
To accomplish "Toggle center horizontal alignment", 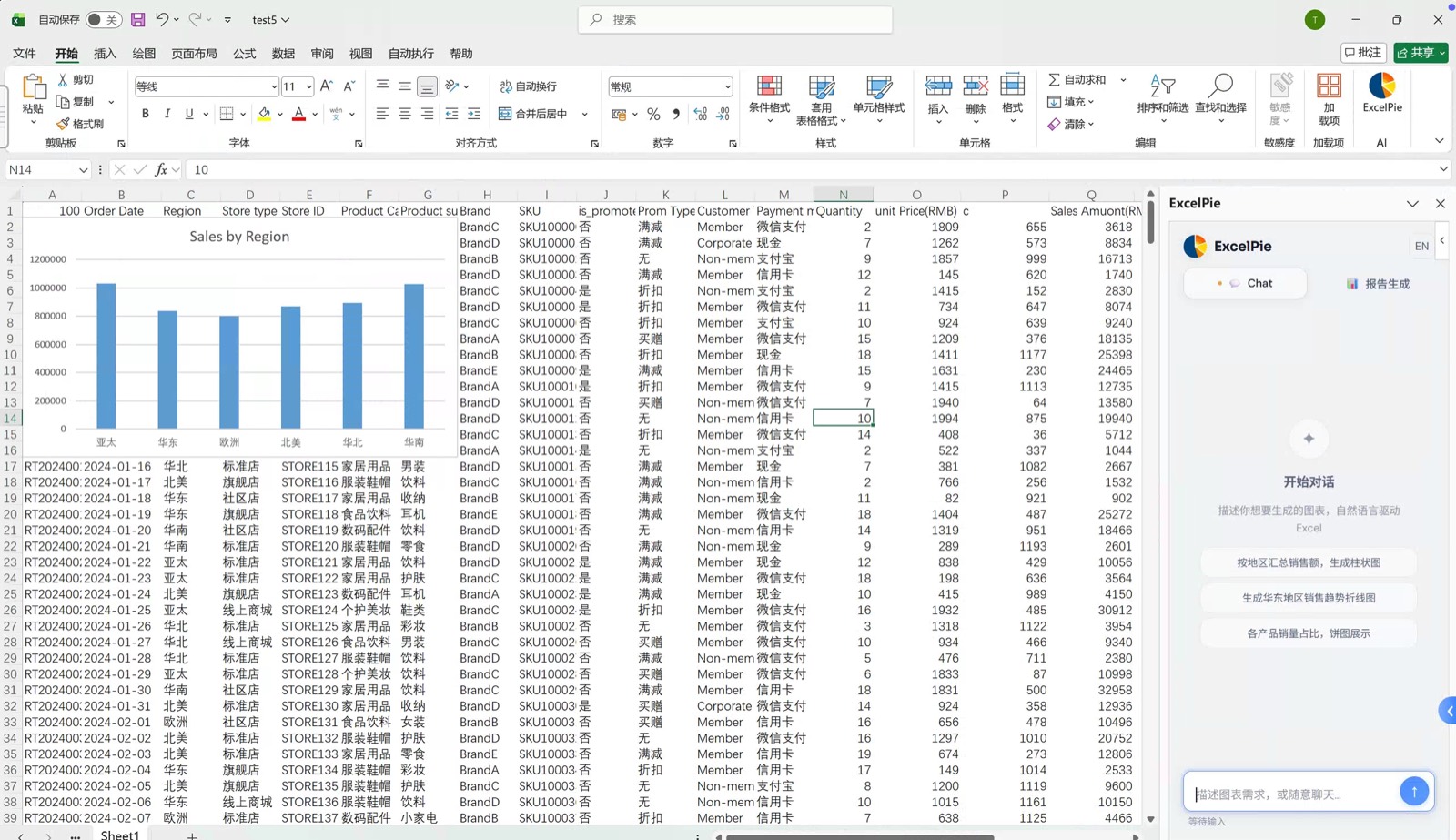I will click(405, 114).
